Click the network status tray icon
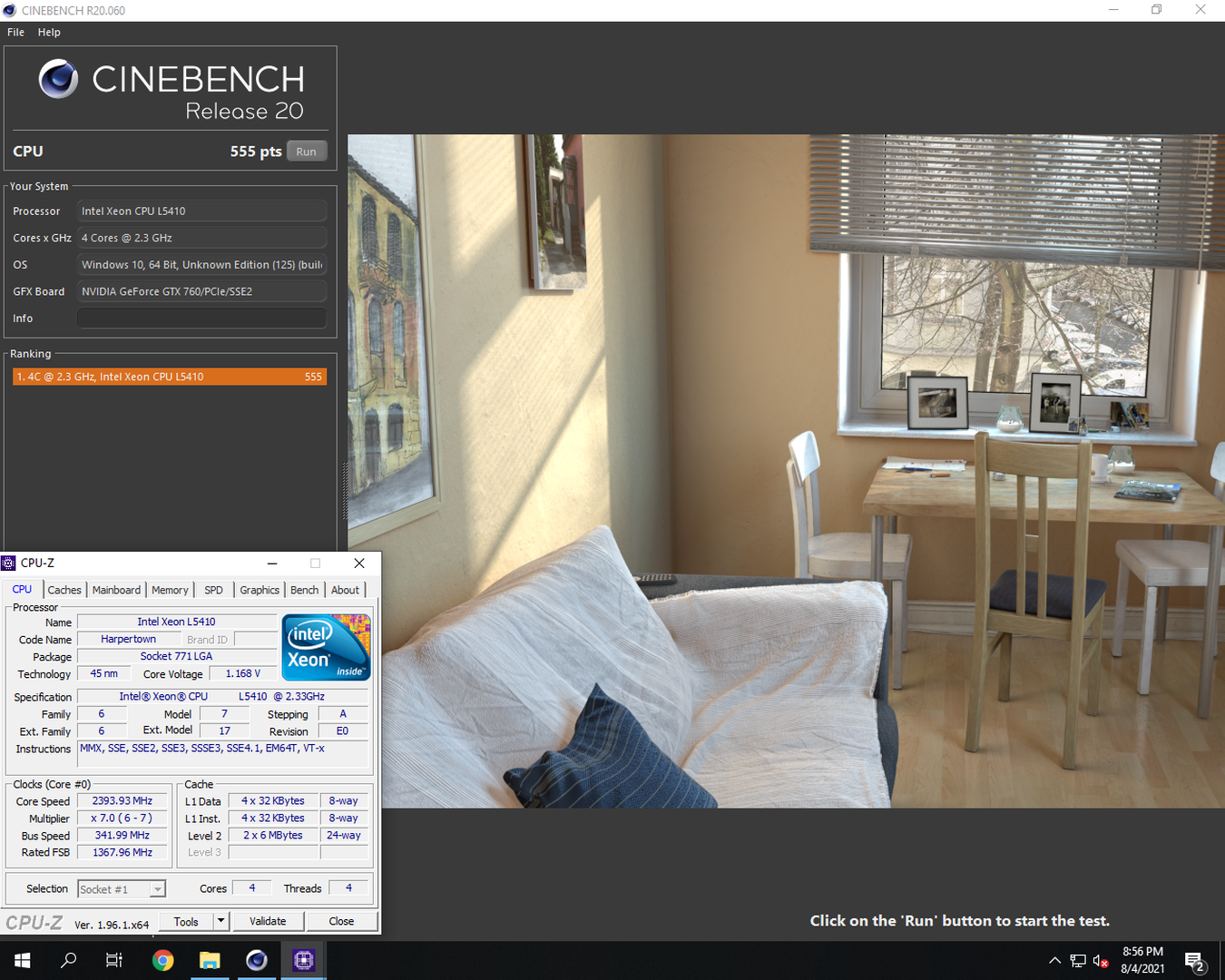 coord(1078,961)
